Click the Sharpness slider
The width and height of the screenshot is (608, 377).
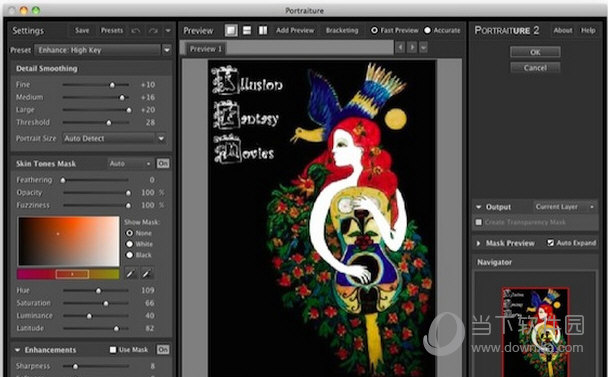(96, 366)
